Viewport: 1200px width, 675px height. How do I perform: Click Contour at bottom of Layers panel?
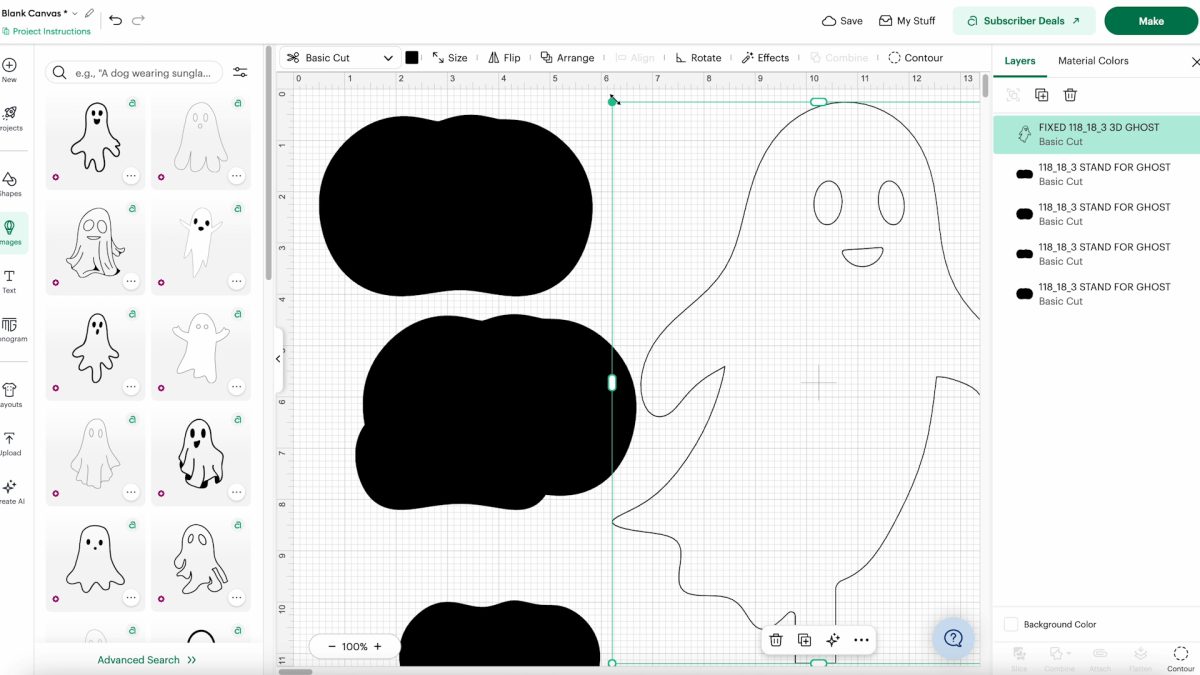[x=1180, y=659]
